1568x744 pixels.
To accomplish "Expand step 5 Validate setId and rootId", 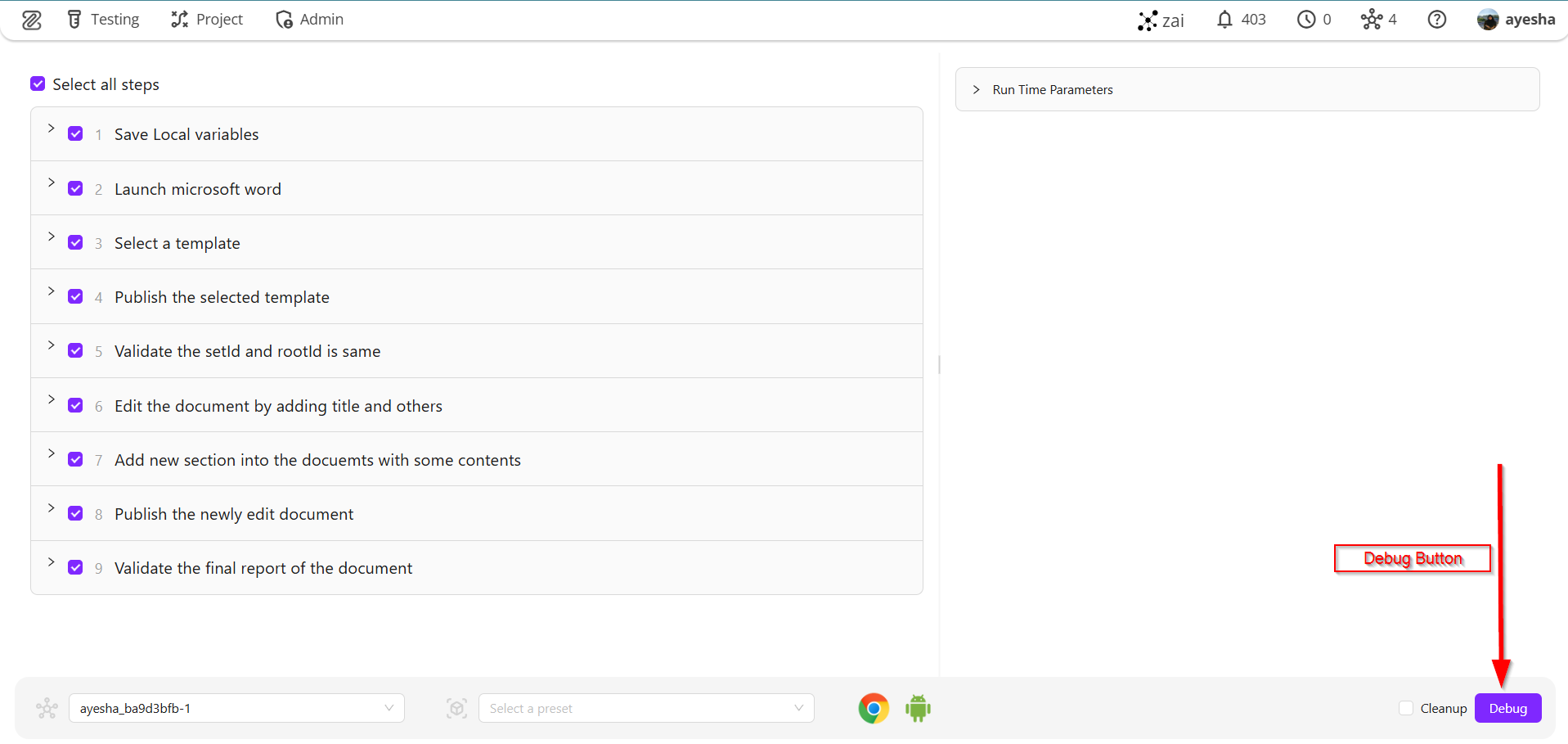I will (51, 345).
